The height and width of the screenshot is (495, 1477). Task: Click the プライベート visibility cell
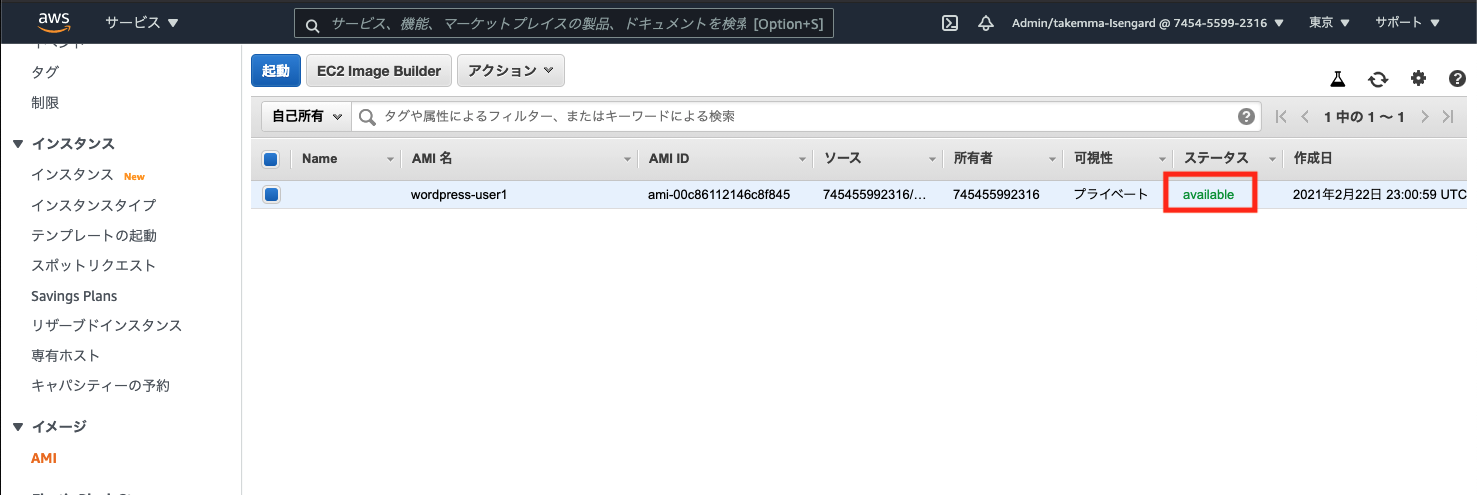[x=1111, y=195]
